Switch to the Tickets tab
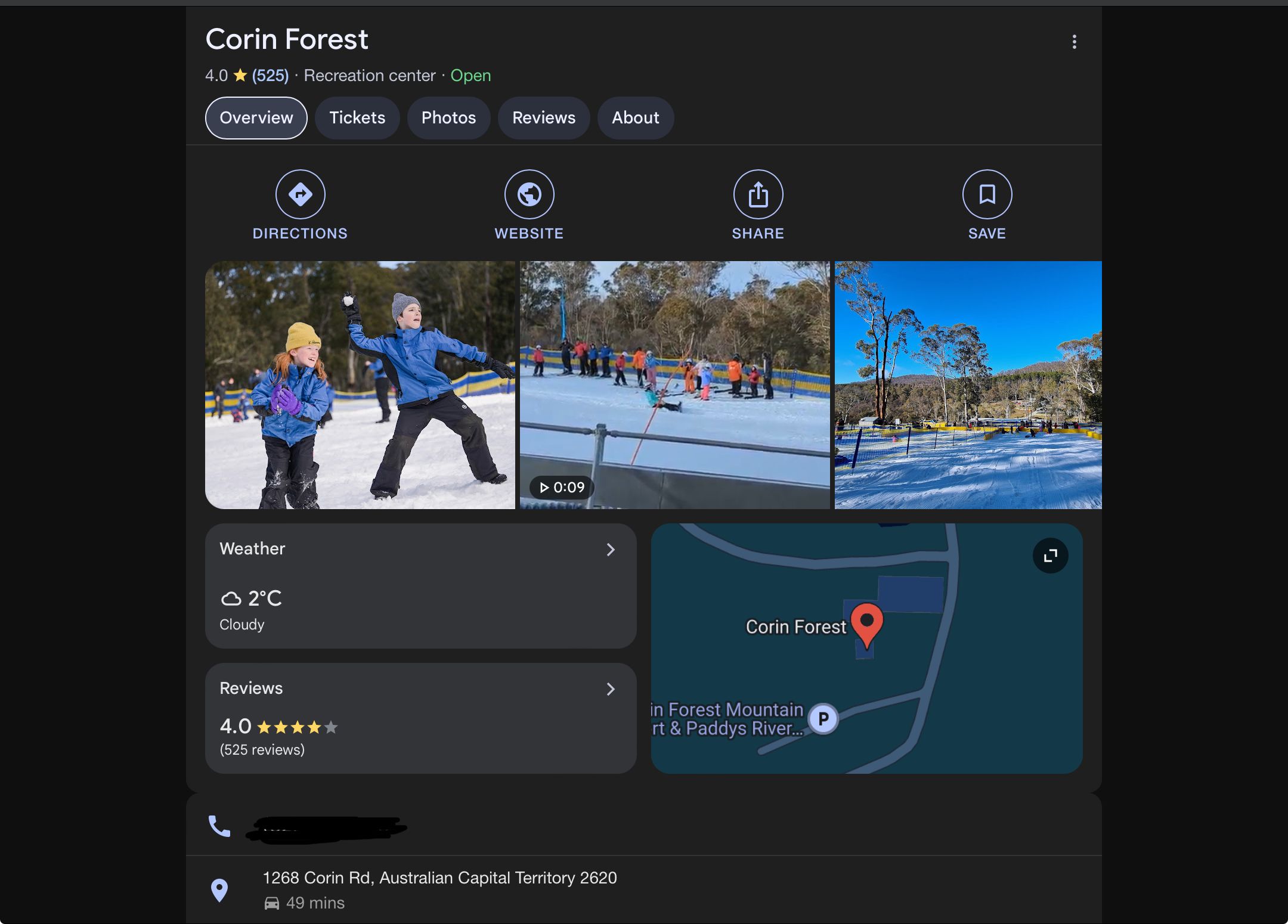The width and height of the screenshot is (1288, 924). (357, 118)
